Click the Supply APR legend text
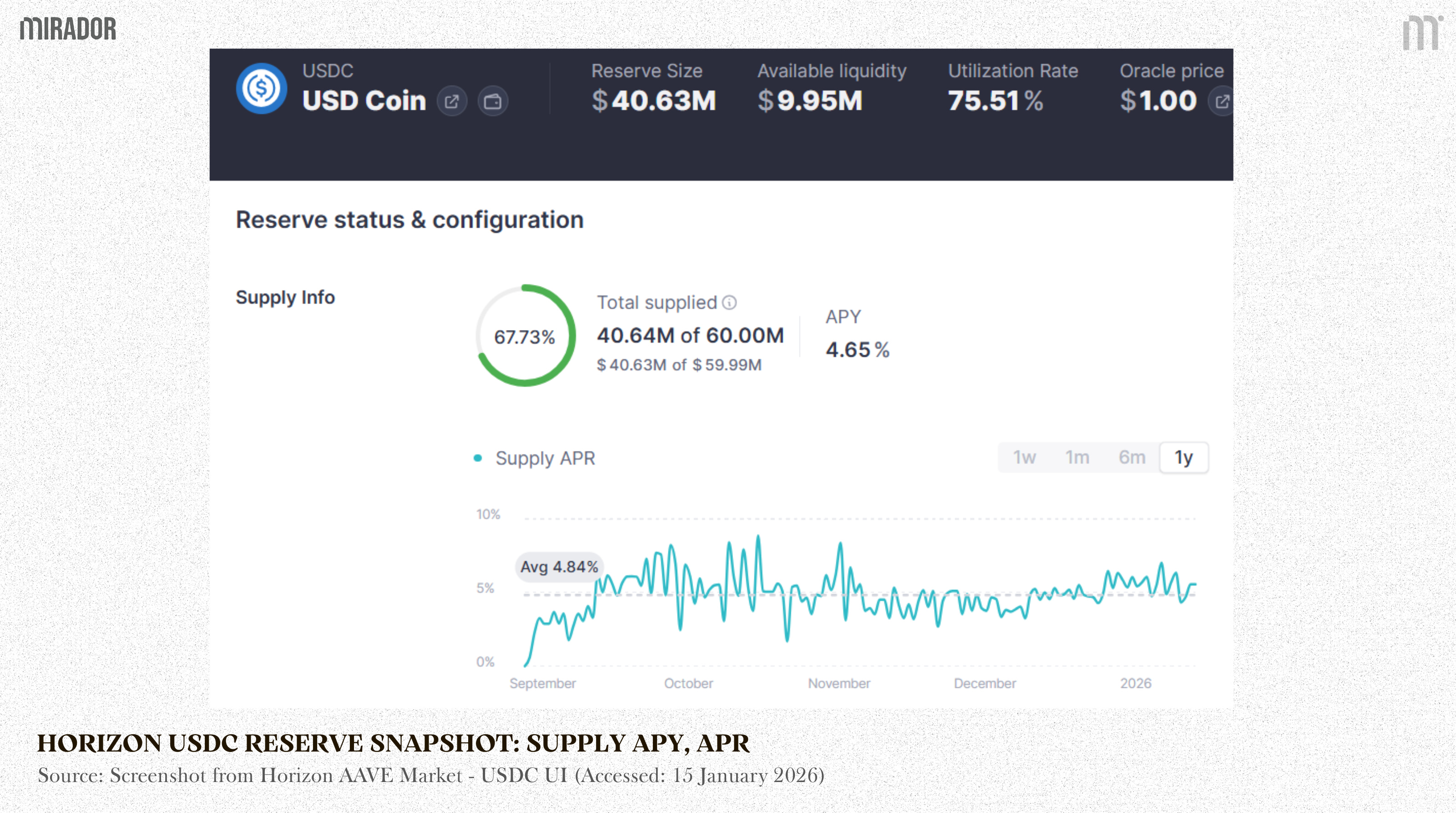 click(x=545, y=458)
